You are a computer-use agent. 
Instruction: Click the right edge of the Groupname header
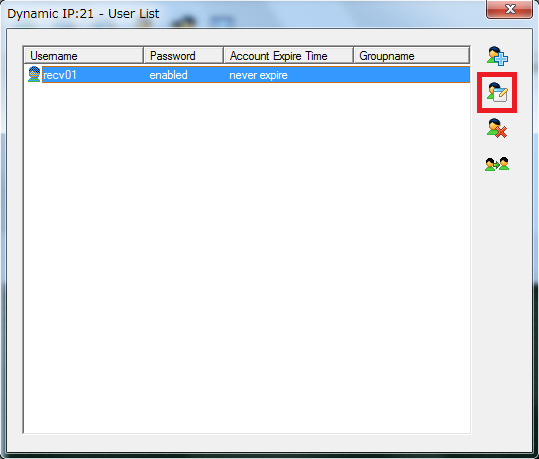[469, 55]
